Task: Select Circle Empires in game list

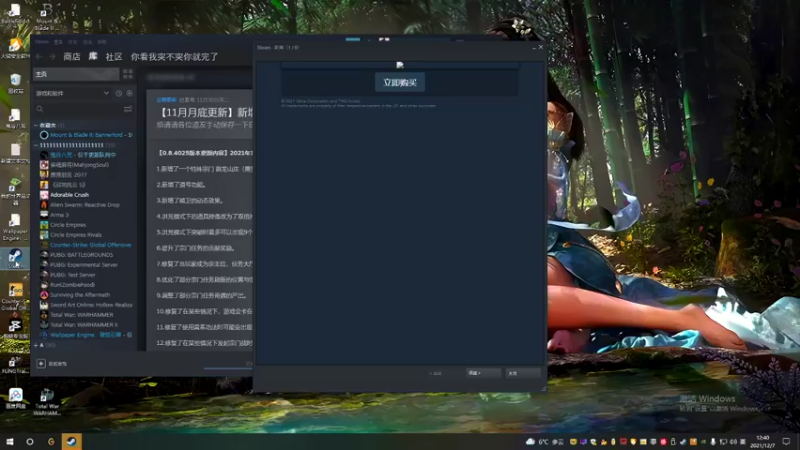Action: tap(68, 224)
